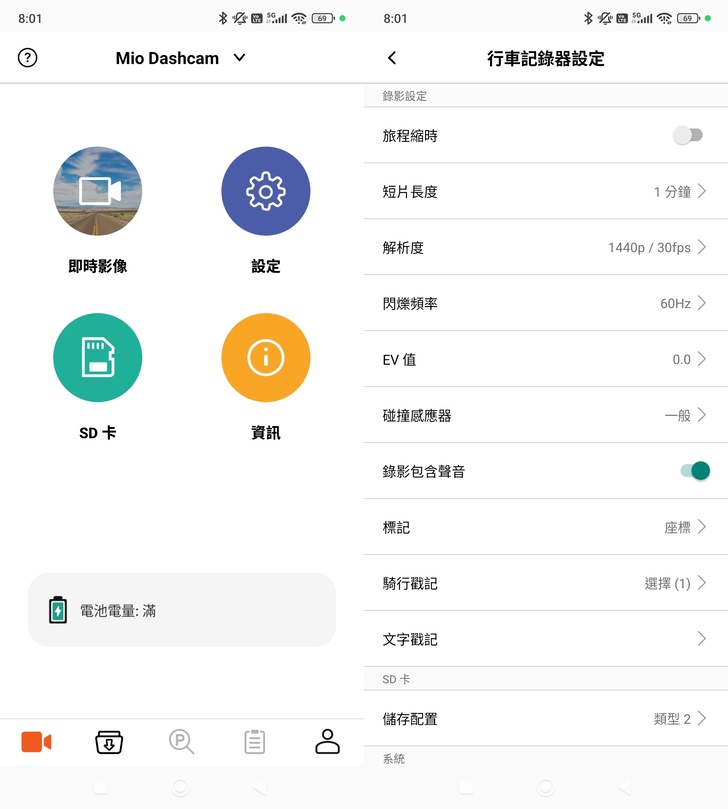Tap the Android home button on left phone
The height and width of the screenshot is (809, 728).
click(180, 787)
